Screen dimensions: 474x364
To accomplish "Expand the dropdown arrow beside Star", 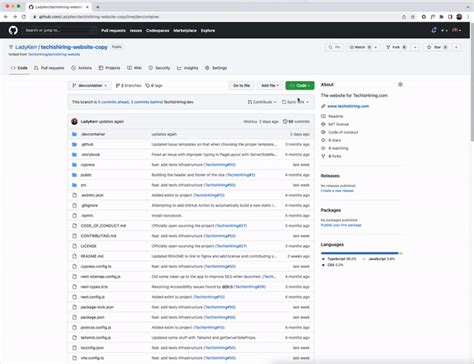I will pyautogui.click(x=456, y=47).
